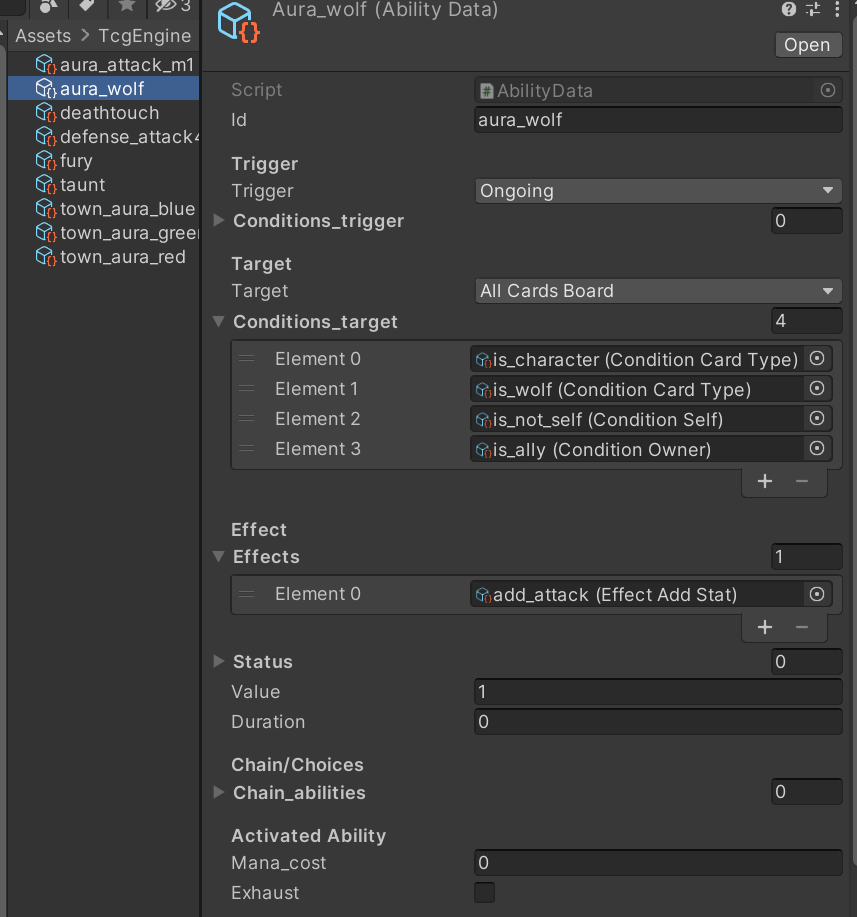
Task: Expand the Chain_abilities foldout
Action: (x=219, y=792)
